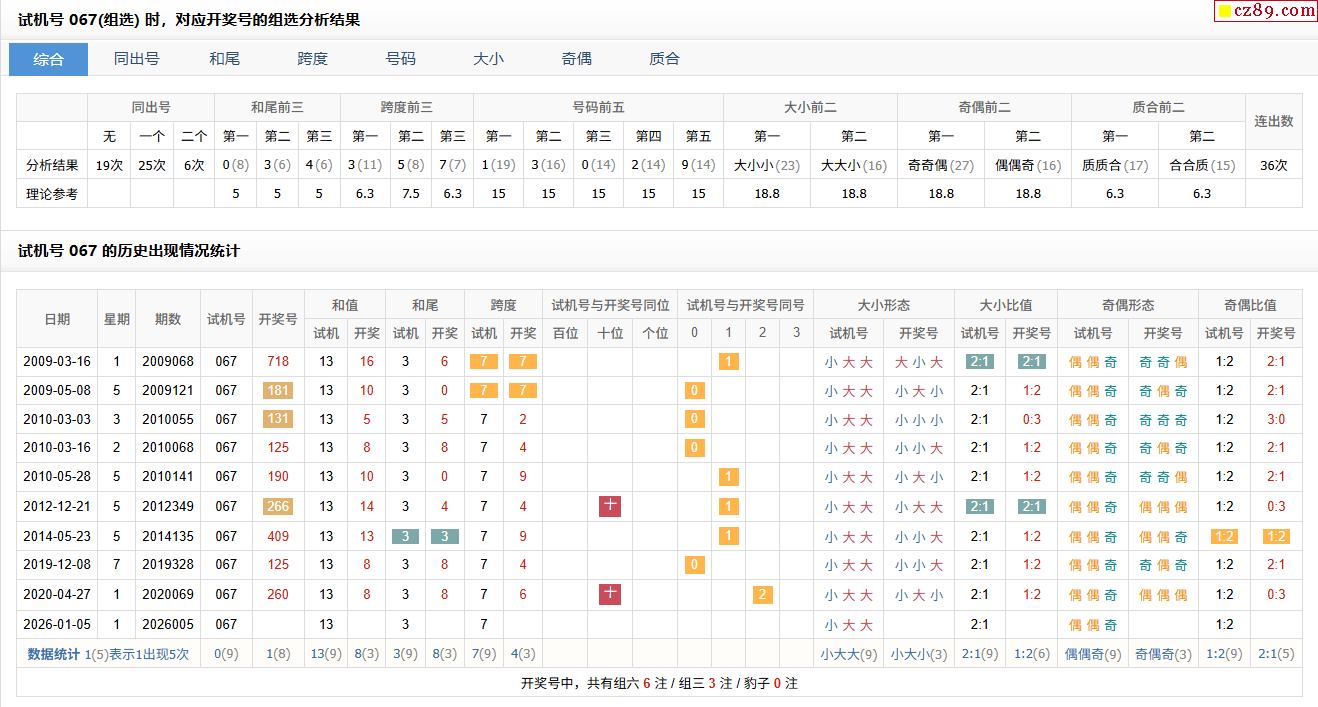Select the highlighted 266 winning number badge
The width and height of the screenshot is (1318, 707).
point(277,507)
